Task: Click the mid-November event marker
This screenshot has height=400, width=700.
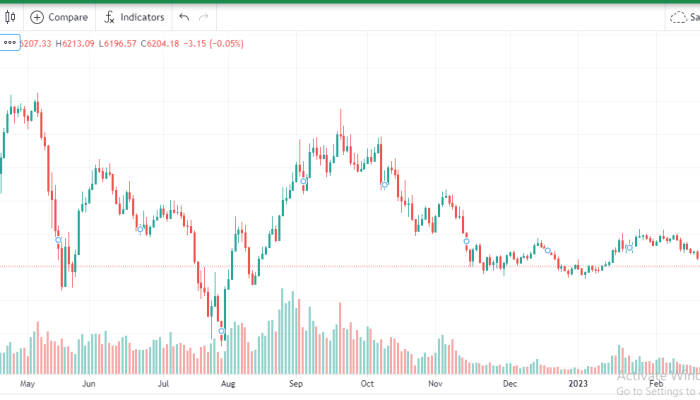Action: pos(466,242)
